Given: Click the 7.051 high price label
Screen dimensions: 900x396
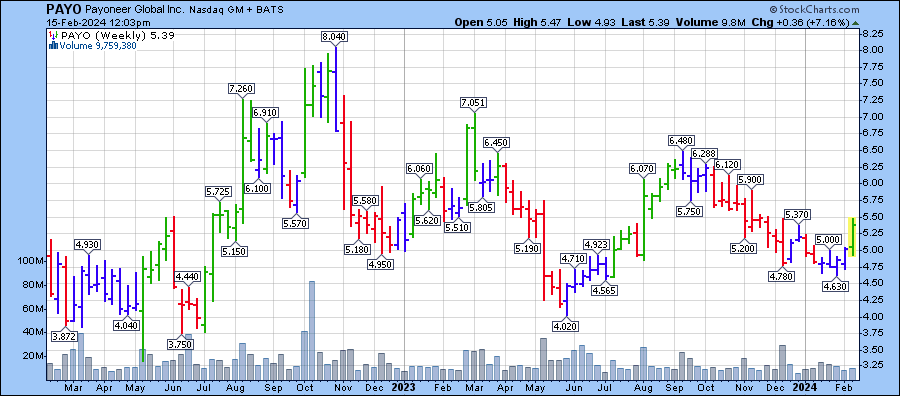Looking at the screenshot, I should (474, 103).
